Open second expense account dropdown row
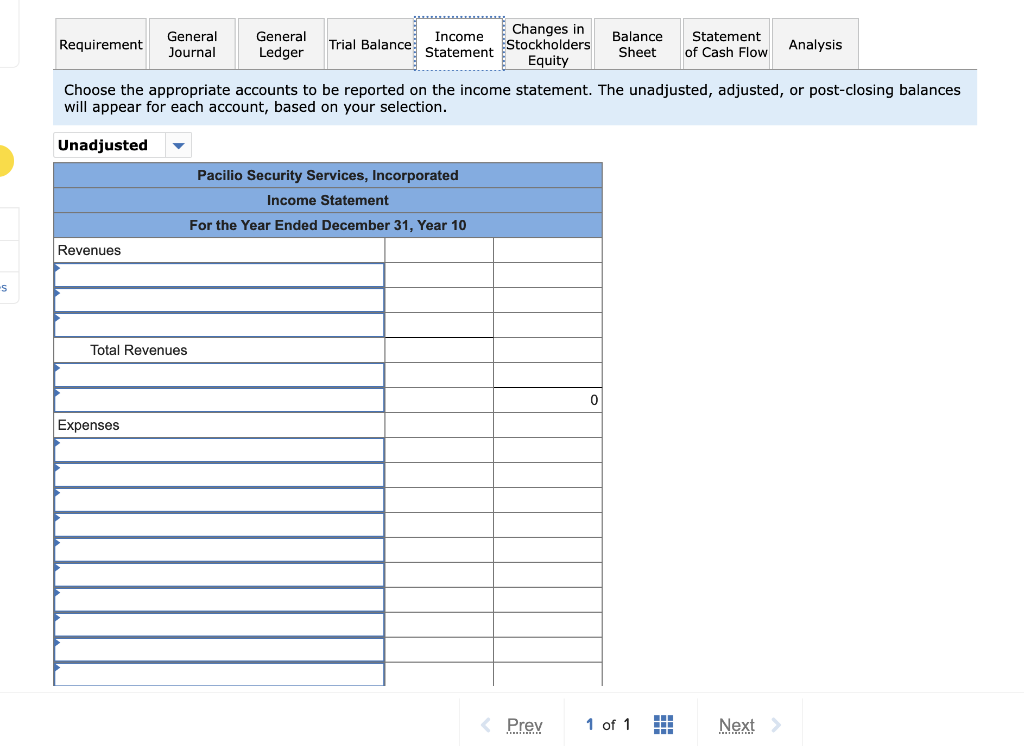Image resolution: width=1024 pixels, height=756 pixels. pos(219,475)
